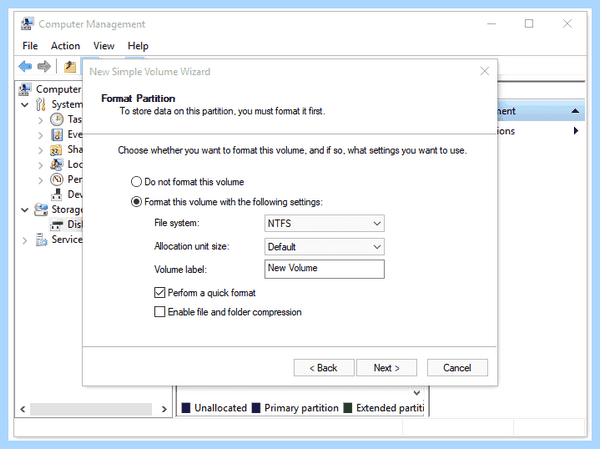Viewport: 600px width, 449px height.
Task: Close the New Simple Volume Wizard dialog
Action: pyautogui.click(x=484, y=71)
